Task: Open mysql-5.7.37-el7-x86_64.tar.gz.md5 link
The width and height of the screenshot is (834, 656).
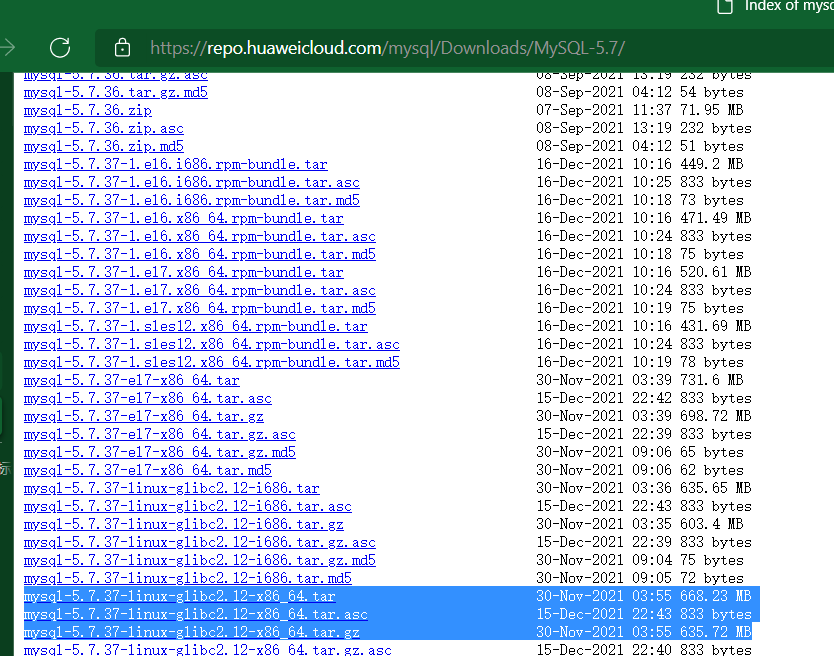Action: [x=160, y=452]
